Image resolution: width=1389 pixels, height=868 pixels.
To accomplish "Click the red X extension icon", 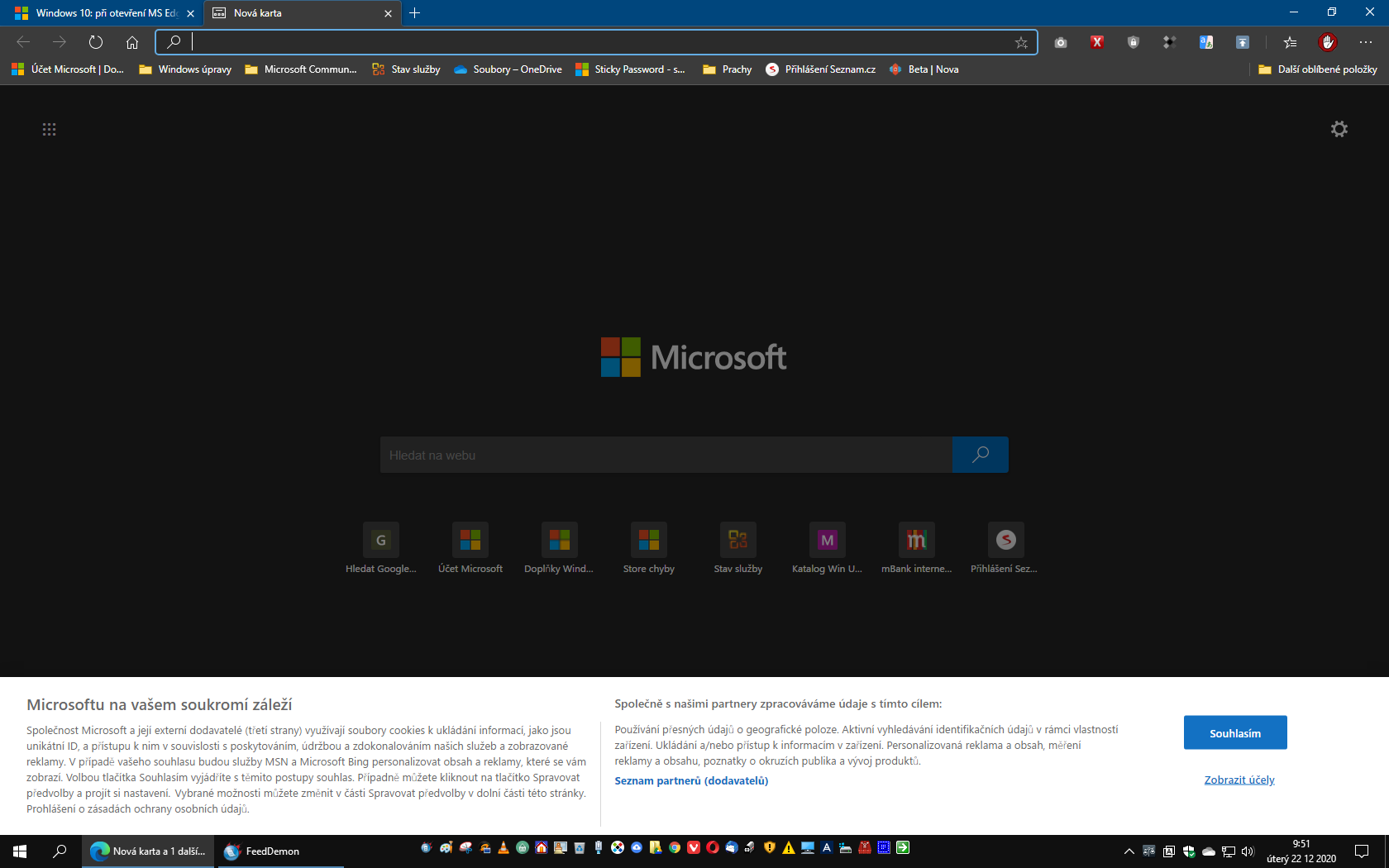I will tap(1097, 42).
